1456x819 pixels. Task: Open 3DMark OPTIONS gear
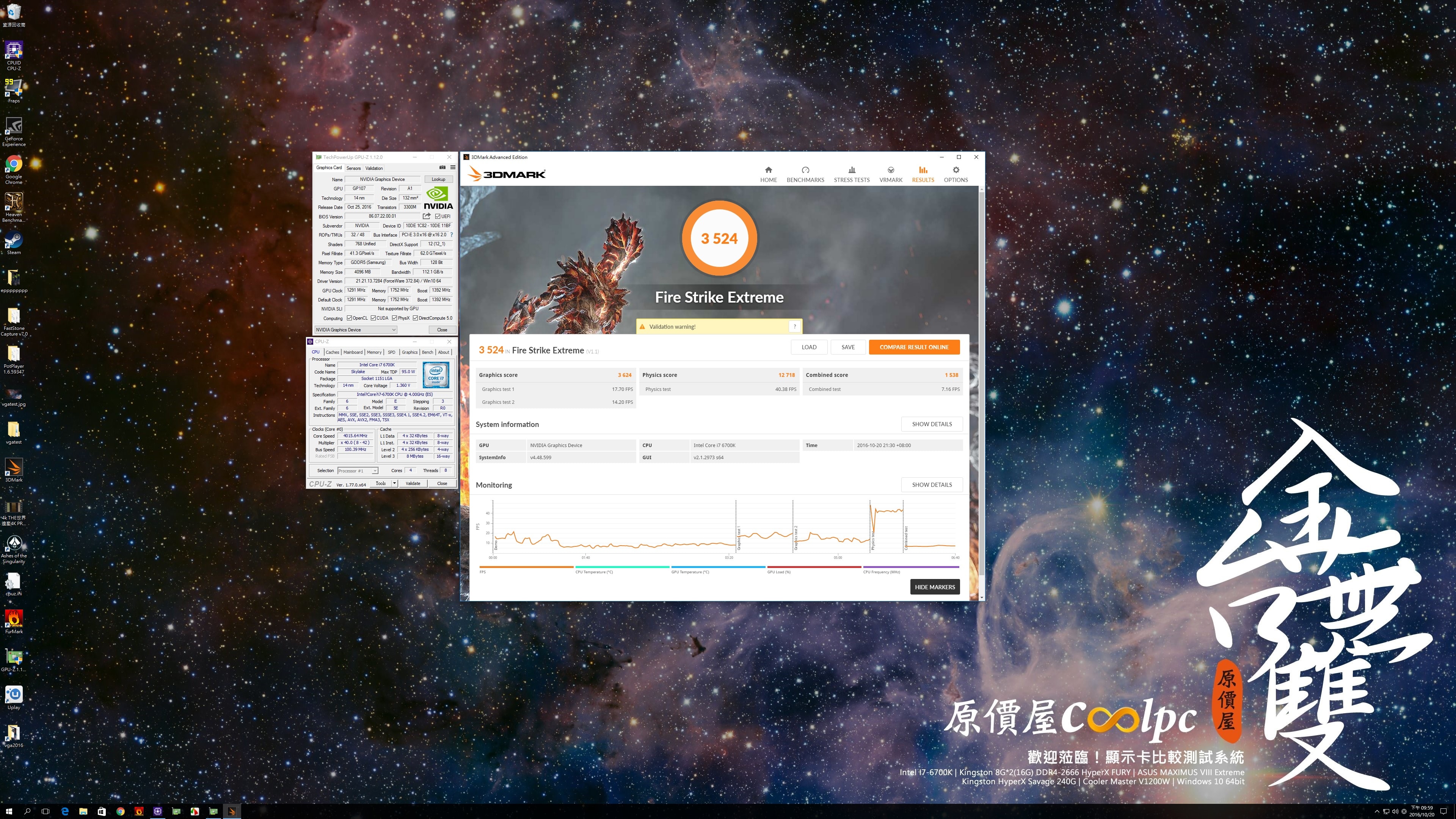coord(955,174)
